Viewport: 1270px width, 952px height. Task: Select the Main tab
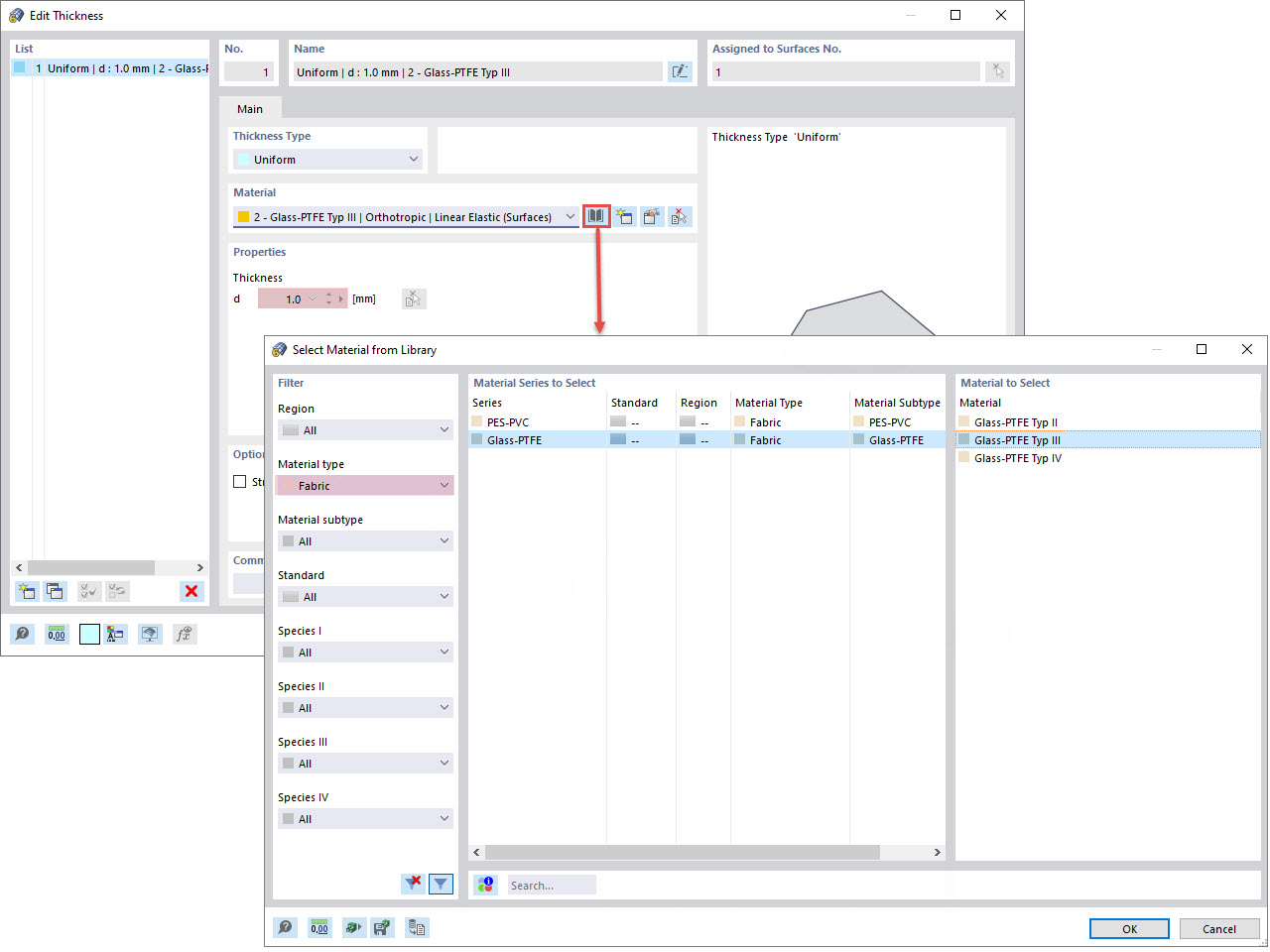coord(250,109)
